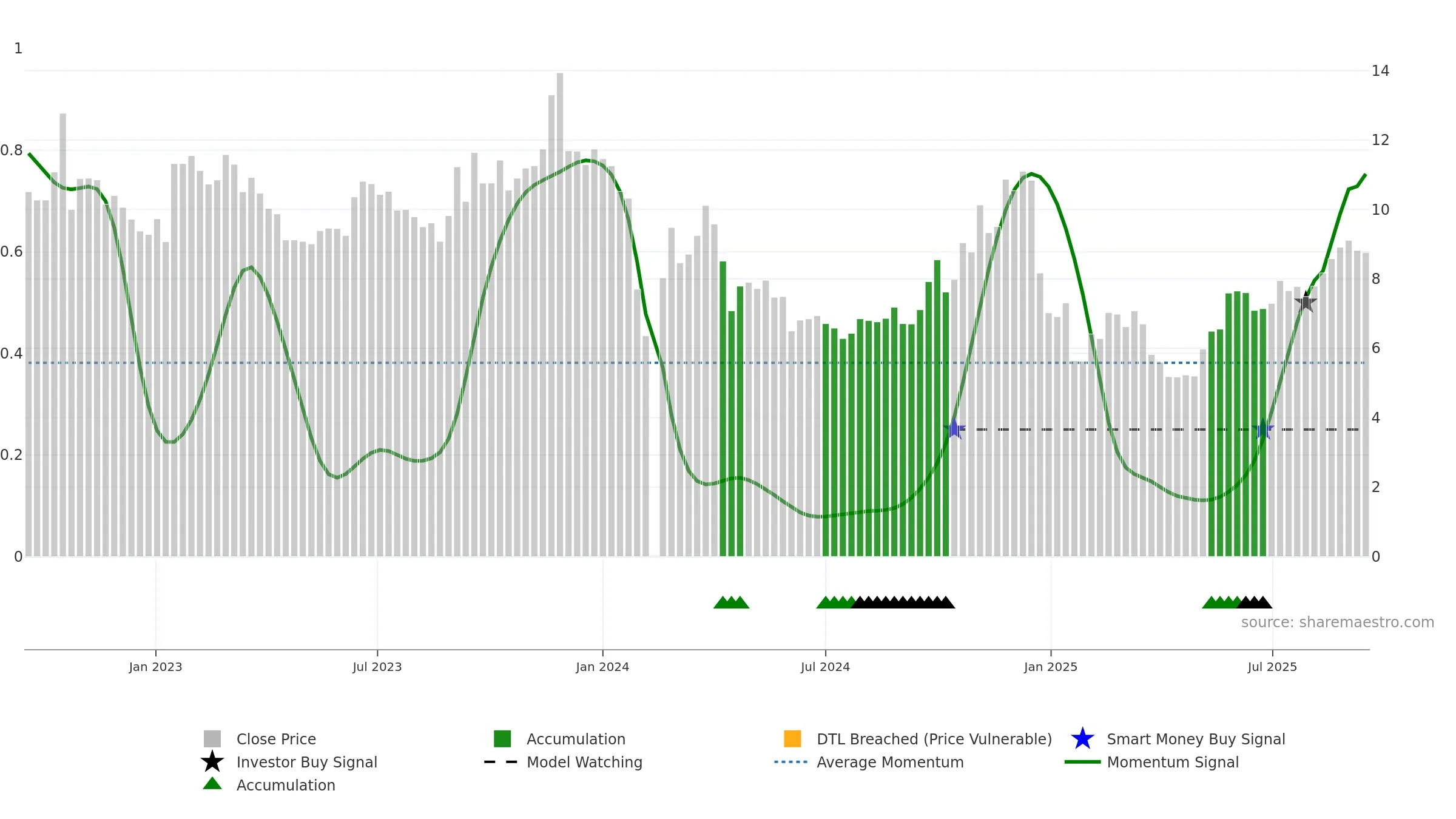Click the blue Smart Money Buy Signal star in legend
1456x819 pixels.
coord(1082,739)
